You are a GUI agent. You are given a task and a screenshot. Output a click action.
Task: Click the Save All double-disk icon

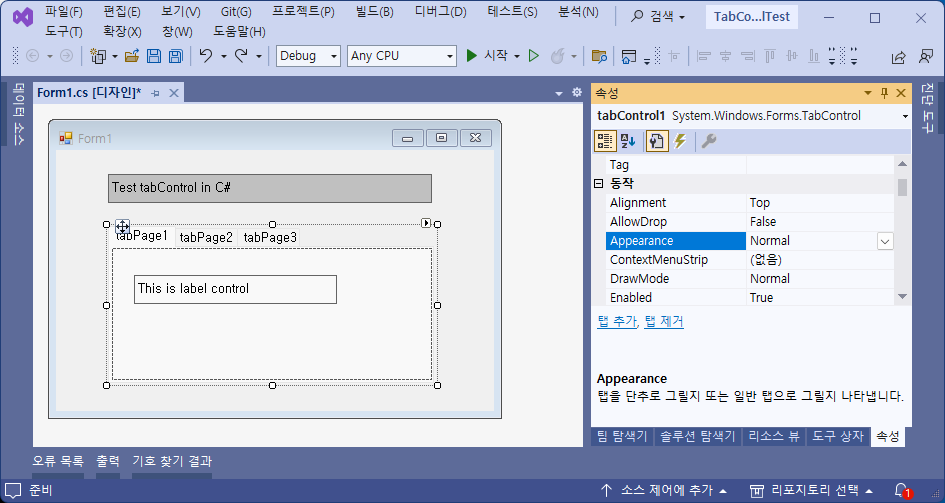click(175, 56)
